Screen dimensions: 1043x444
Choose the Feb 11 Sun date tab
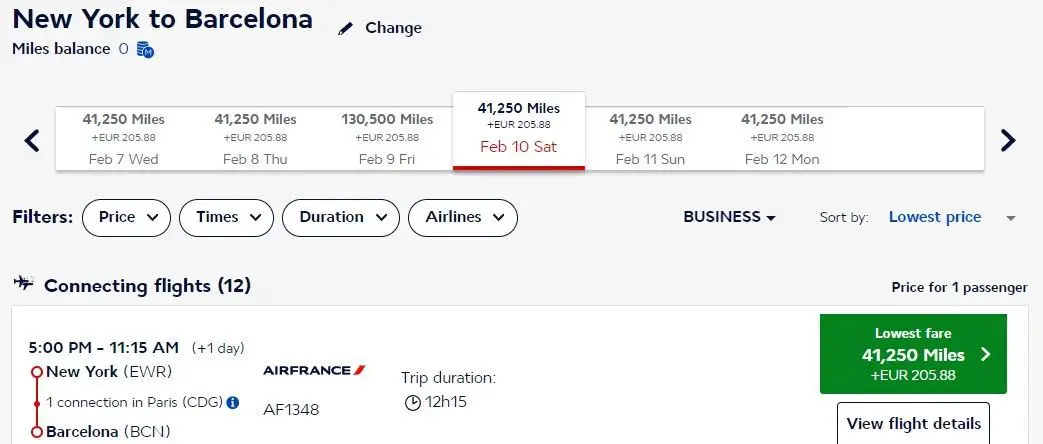[x=651, y=138]
